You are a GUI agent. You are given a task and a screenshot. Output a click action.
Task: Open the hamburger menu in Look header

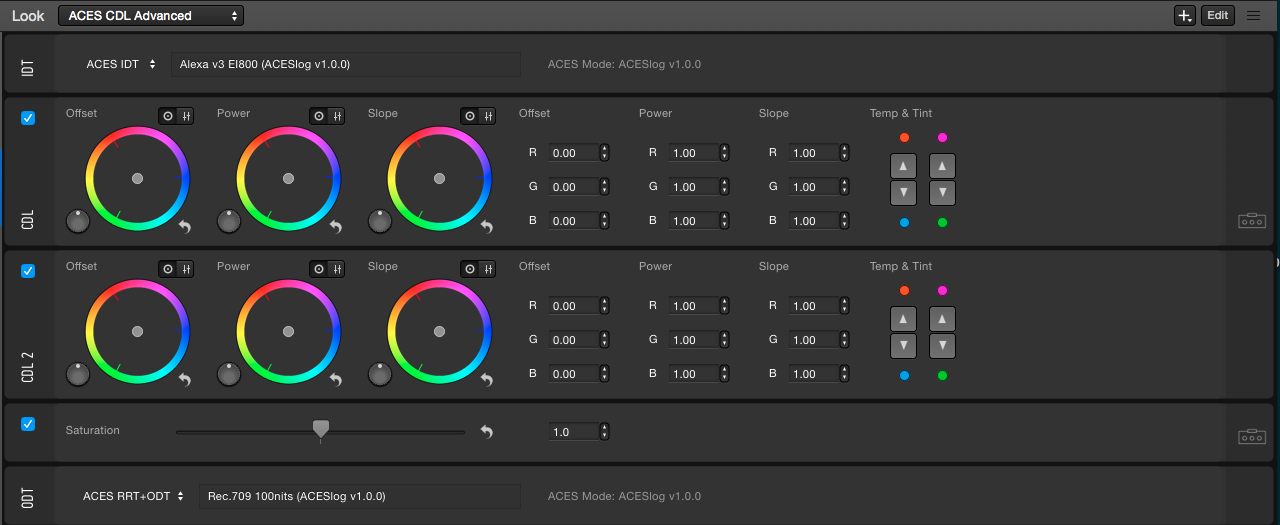coord(1253,16)
